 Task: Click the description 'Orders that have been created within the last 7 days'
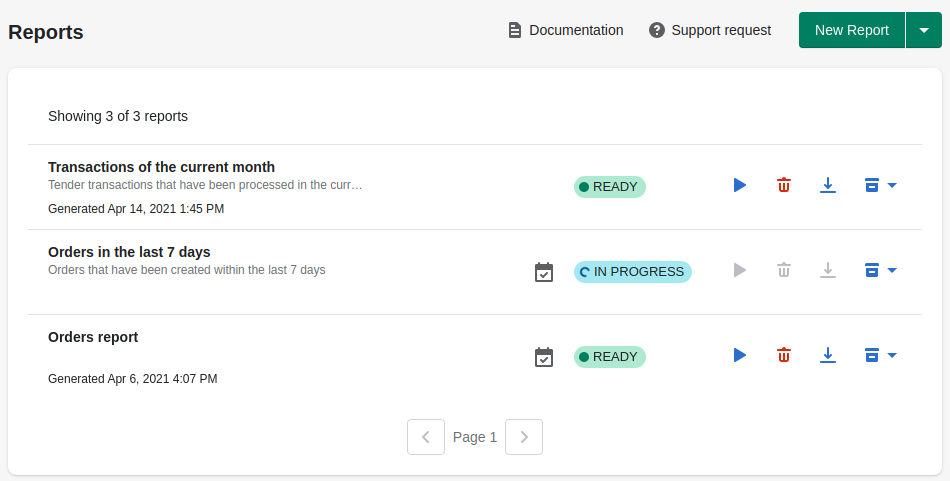[187, 270]
